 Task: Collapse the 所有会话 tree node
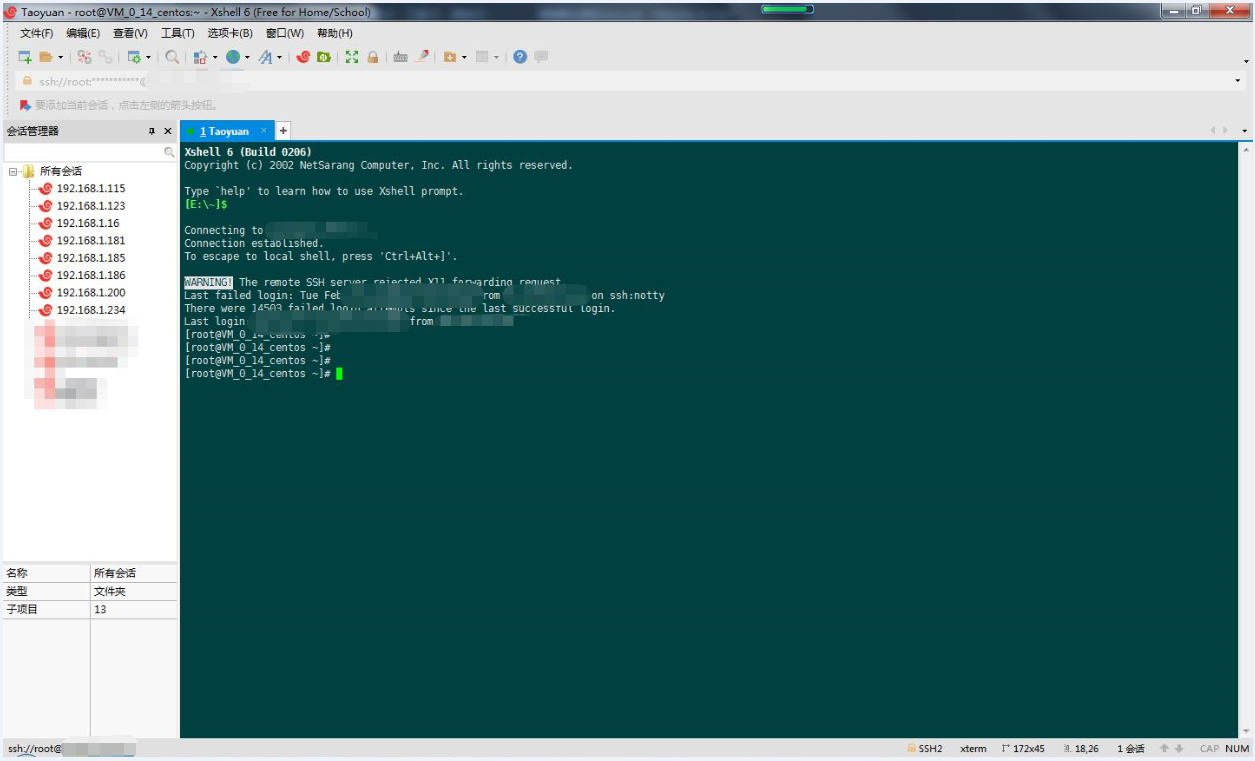coord(13,171)
